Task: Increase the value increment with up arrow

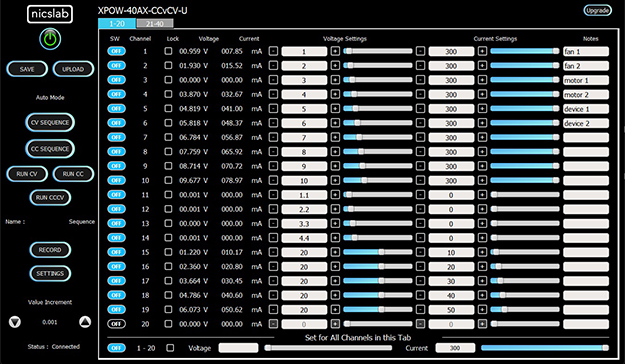Action: point(85,322)
